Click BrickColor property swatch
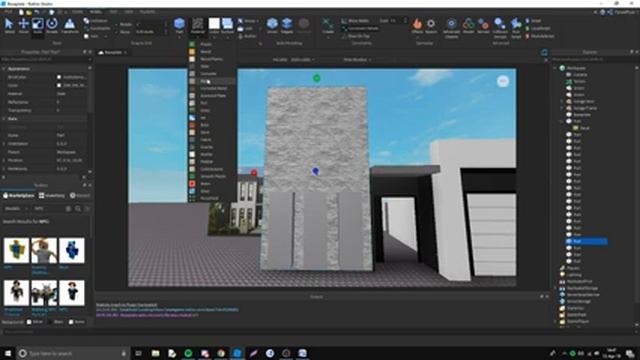This screenshot has width=640, height=360. [x=59, y=77]
